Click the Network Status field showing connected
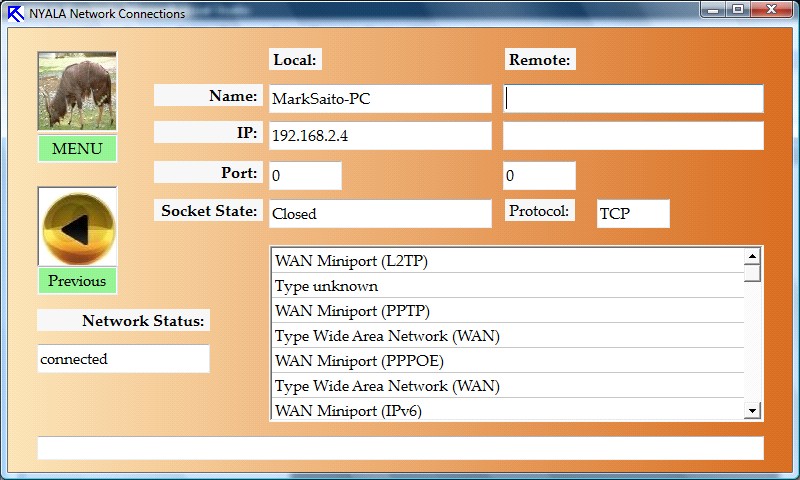 click(x=123, y=359)
